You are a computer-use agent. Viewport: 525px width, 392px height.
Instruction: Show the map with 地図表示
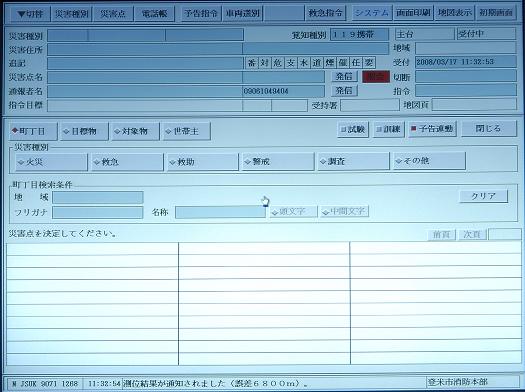point(454,13)
